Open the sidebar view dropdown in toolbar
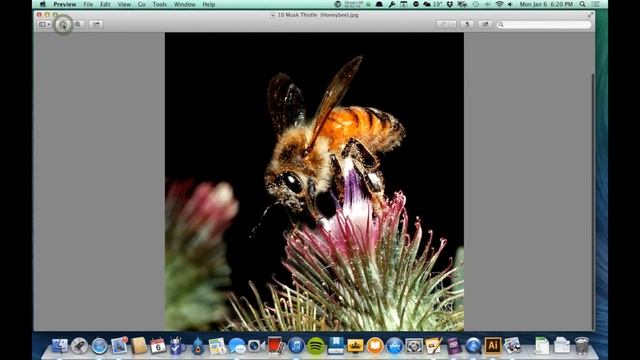The width and height of the screenshot is (640, 360). [x=44, y=24]
